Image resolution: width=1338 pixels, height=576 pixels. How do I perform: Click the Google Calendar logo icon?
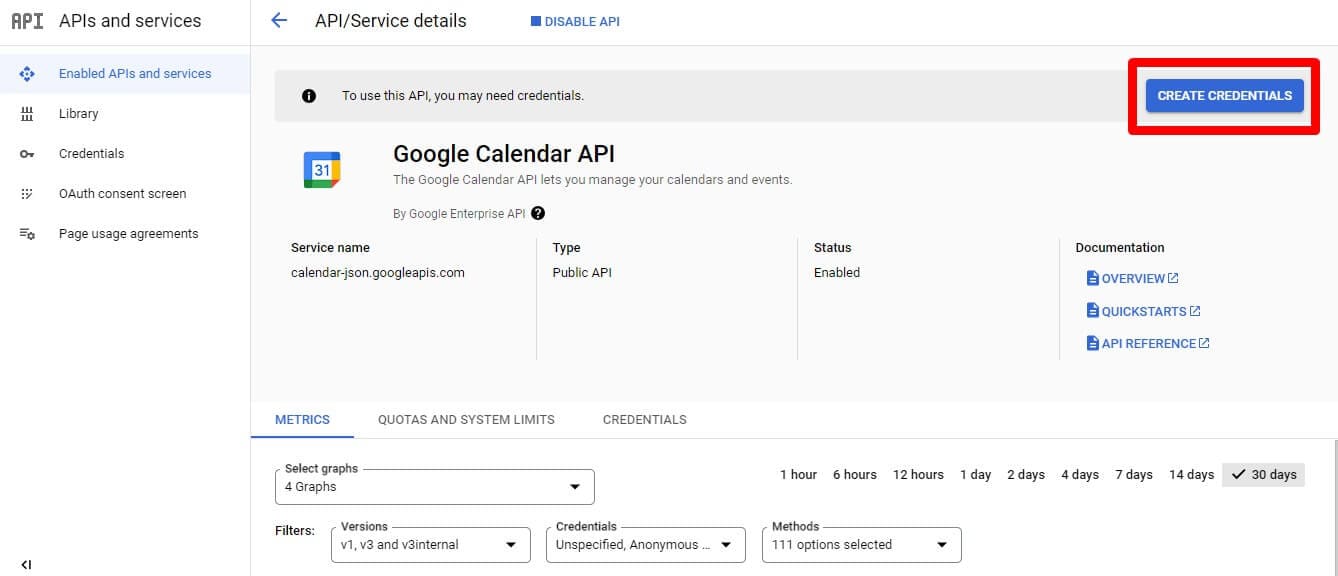[322, 170]
